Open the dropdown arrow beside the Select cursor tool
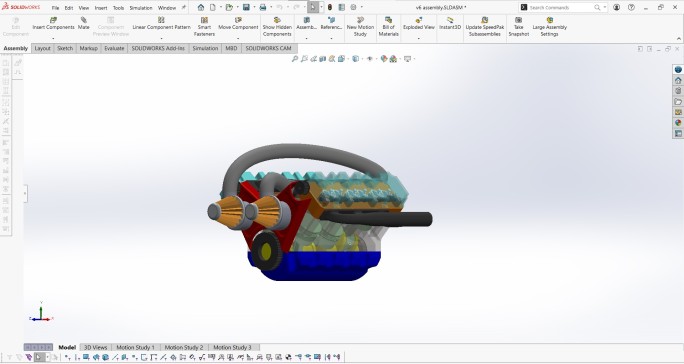Viewport: 684px width, 364px height. tap(321, 7)
